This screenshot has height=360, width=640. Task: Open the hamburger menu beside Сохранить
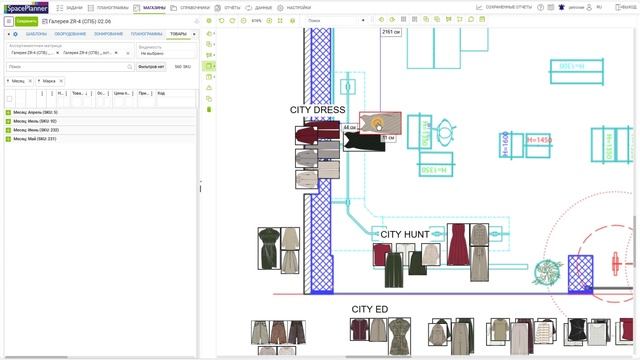coord(9,21)
